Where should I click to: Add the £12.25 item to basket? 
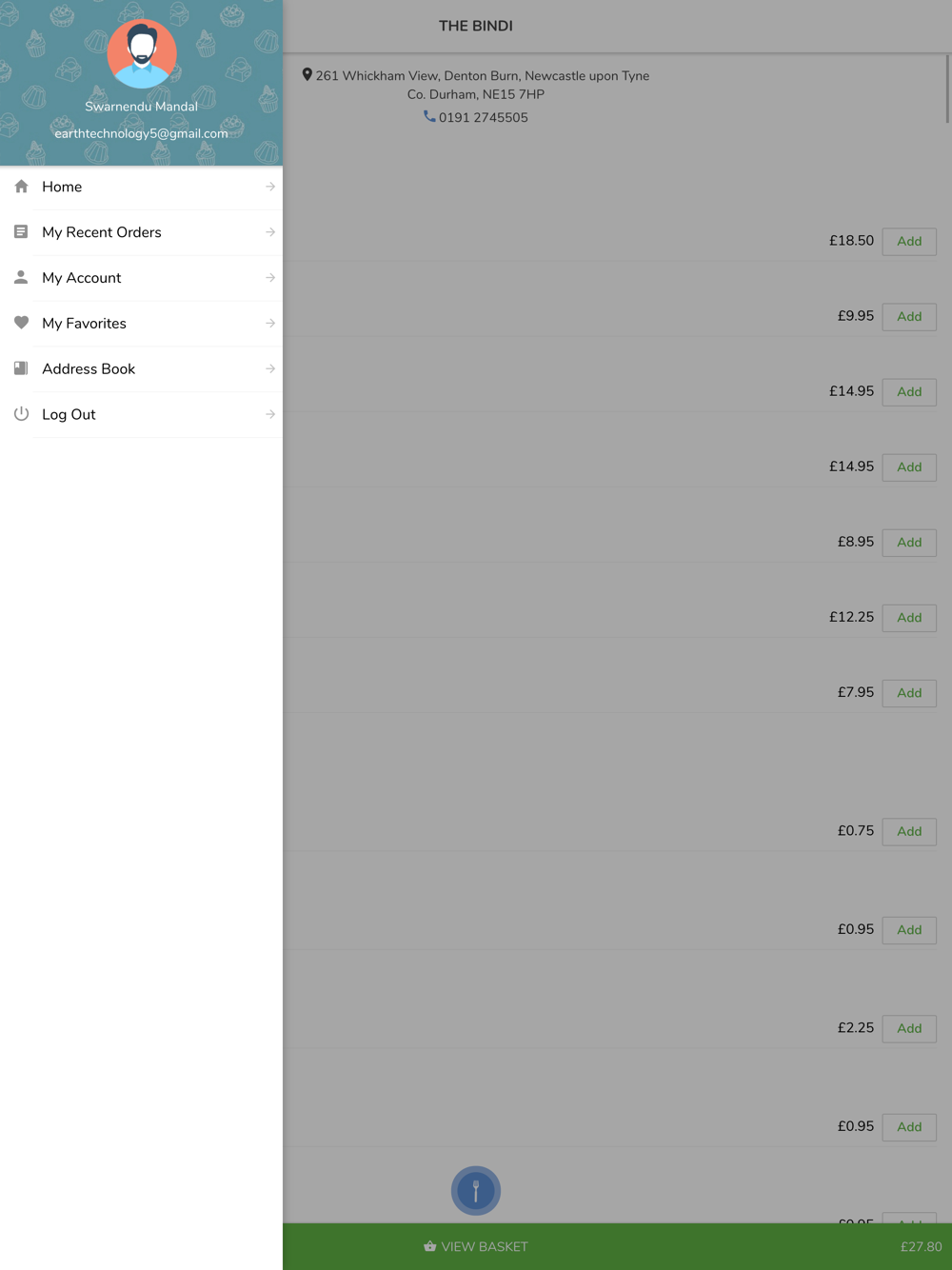coord(909,617)
